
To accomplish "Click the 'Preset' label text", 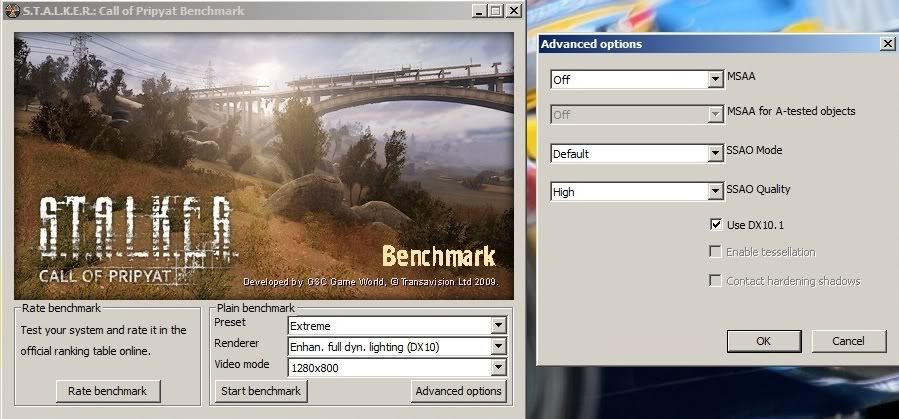I will coord(229,322).
